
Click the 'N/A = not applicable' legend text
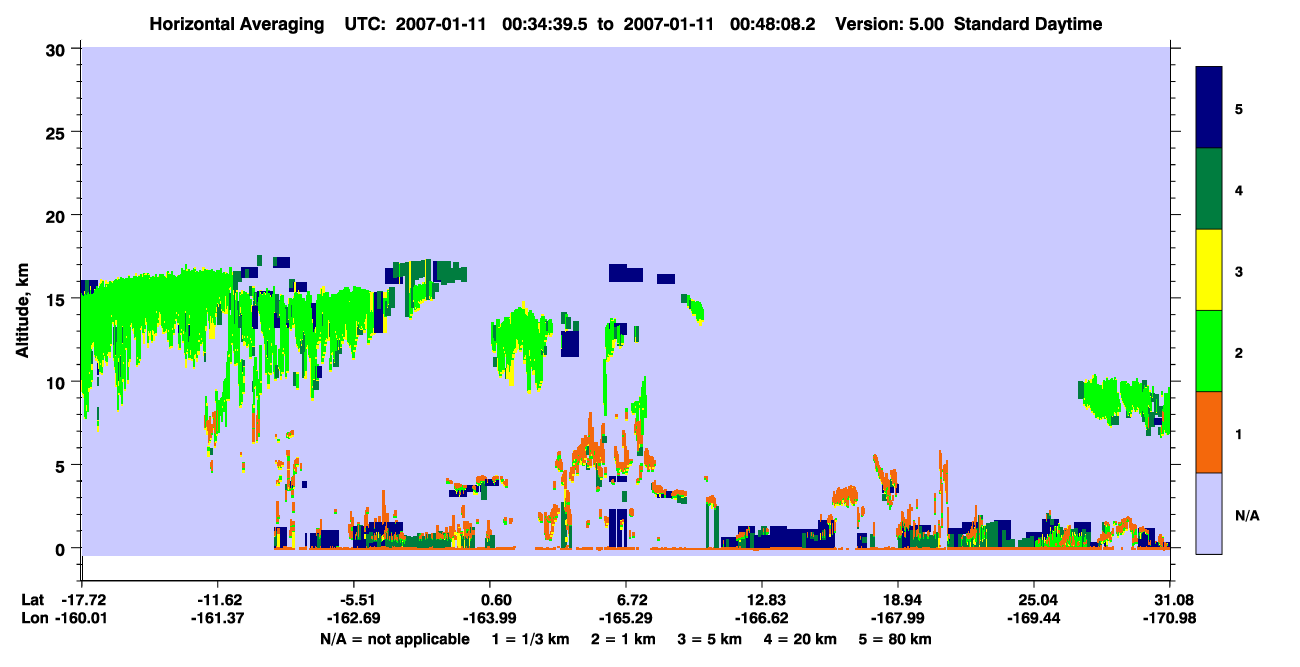point(394,639)
